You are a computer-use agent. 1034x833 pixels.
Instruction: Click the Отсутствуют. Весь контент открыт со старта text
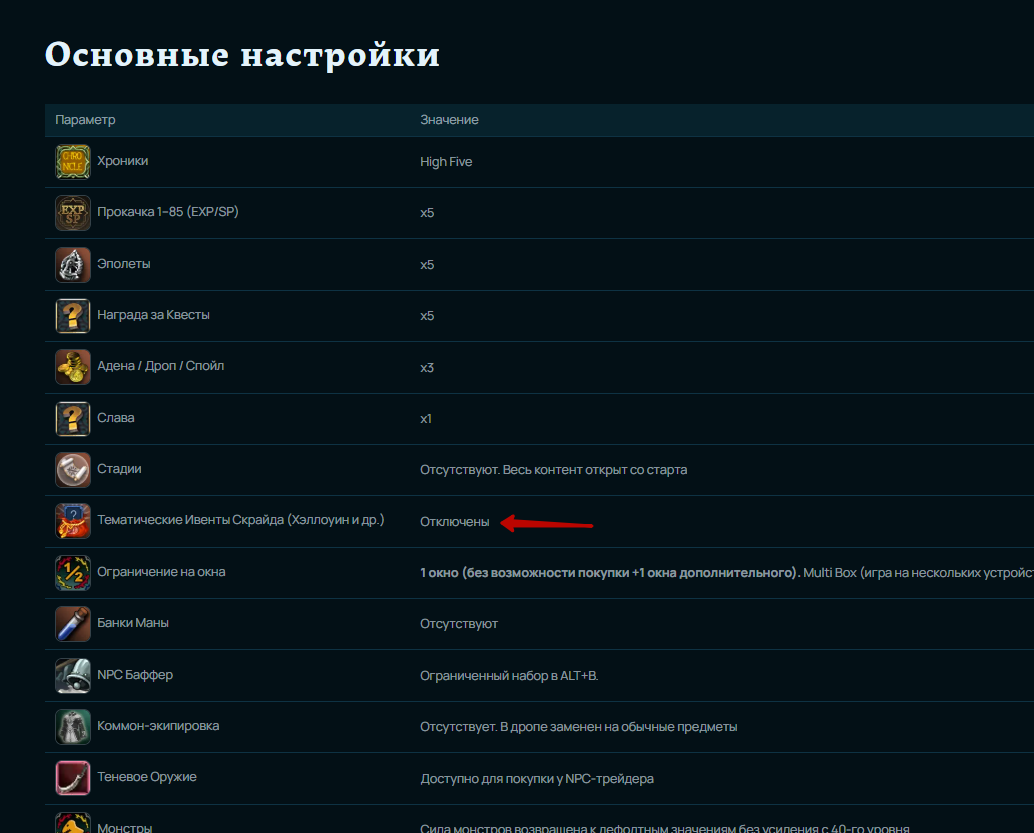(x=553, y=470)
